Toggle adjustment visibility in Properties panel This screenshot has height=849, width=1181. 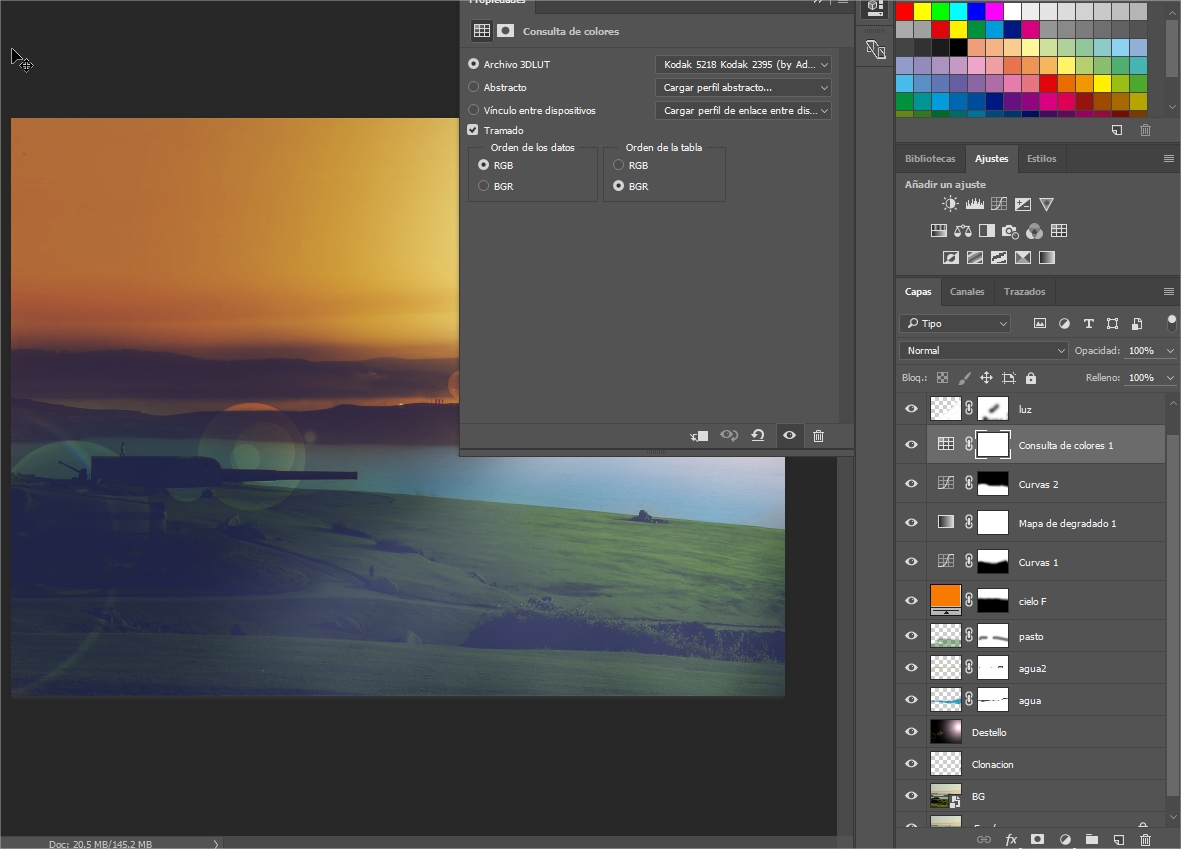click(x=789, y=435)
